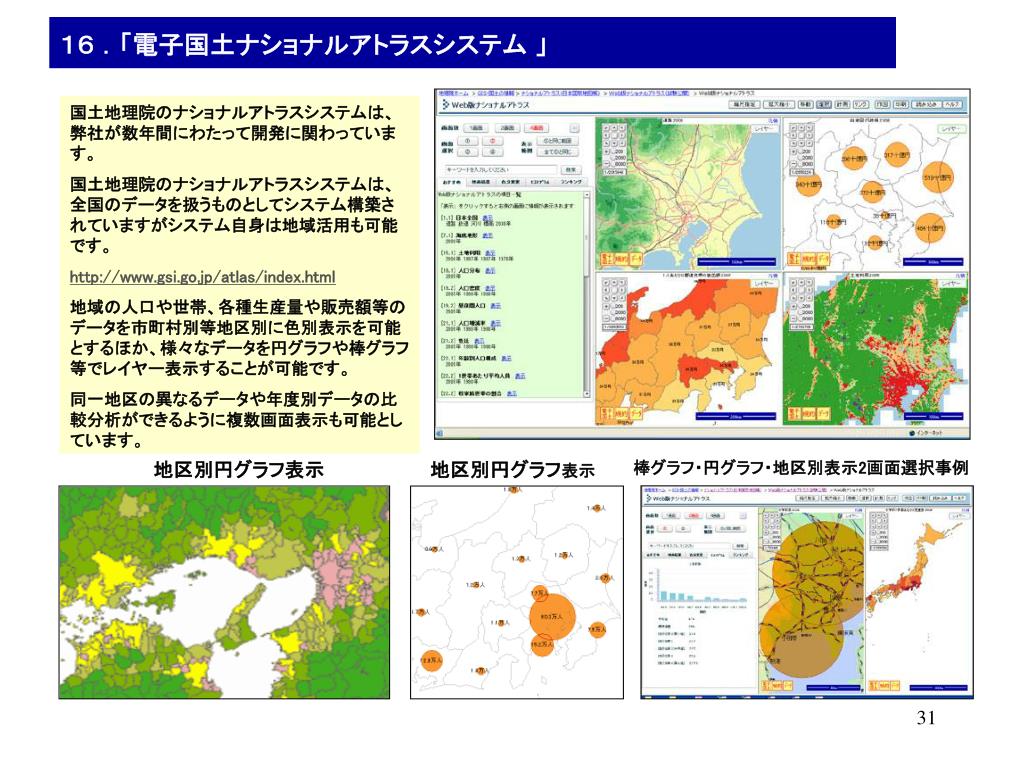Select screen ④ in 画面選択

(492, 152)
